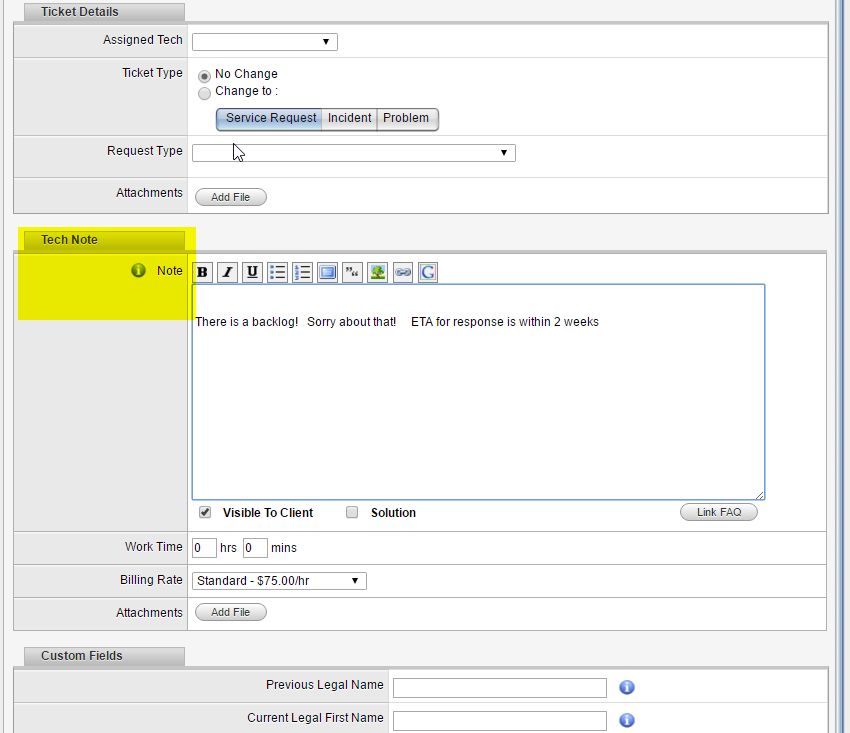Click the info icon next to Note label

pyautogui.click(x=138, y=270)
